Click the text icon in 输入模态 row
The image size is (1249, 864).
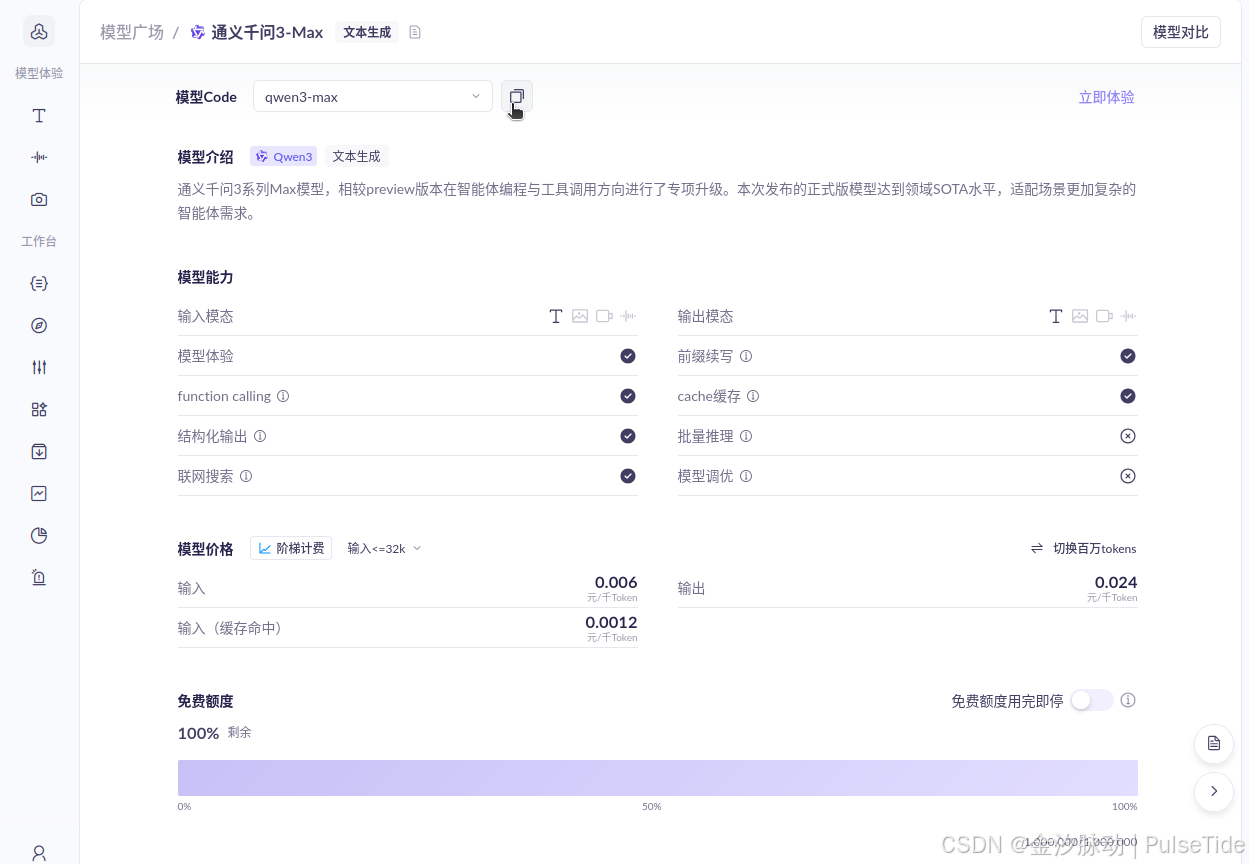tap(556, 316)
